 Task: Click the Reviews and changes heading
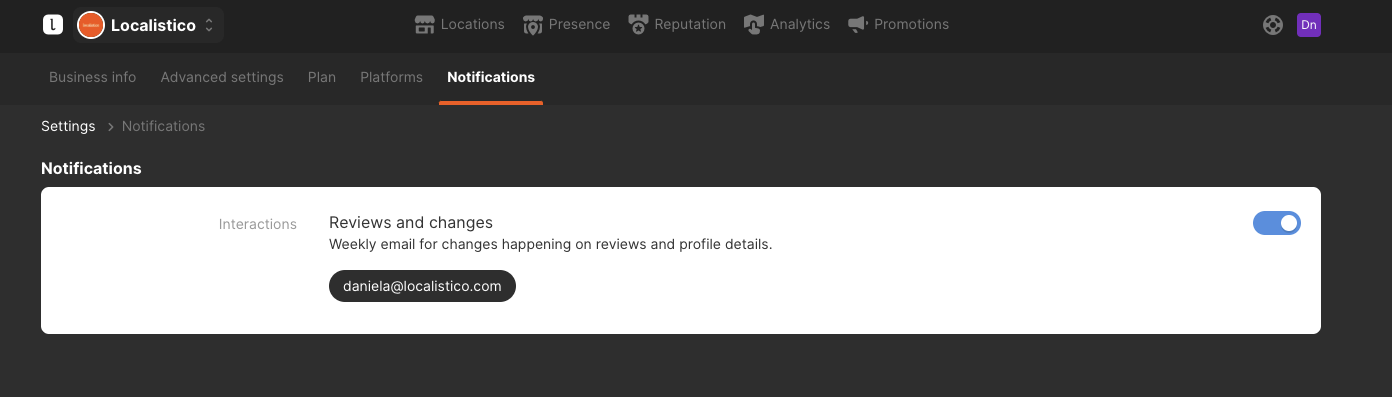(411, 222)
